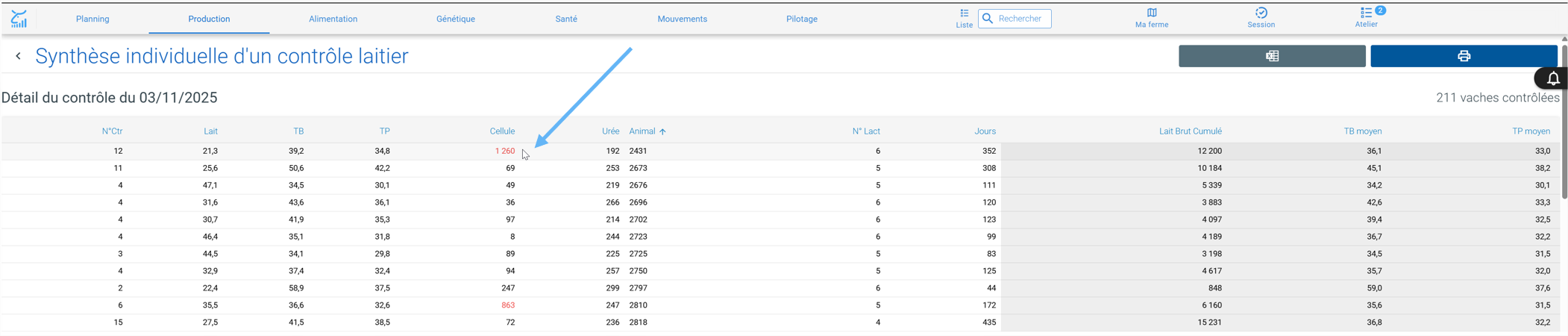
Task: Click the app logo icon
Action: 19,19
